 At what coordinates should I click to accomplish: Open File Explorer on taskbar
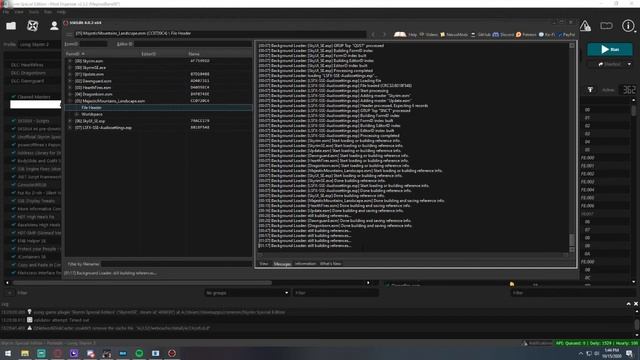(x=25, y=353)
